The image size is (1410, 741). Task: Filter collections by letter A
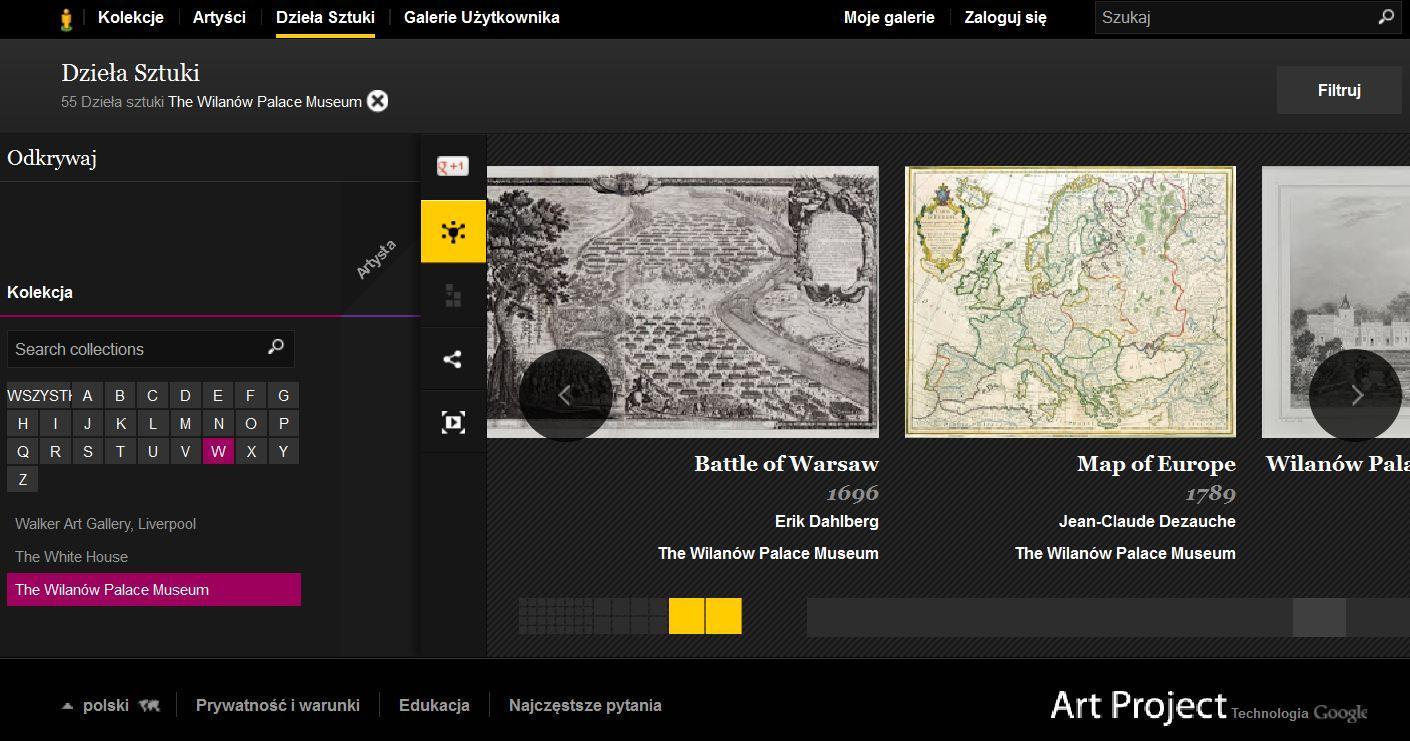coord(87,395)
